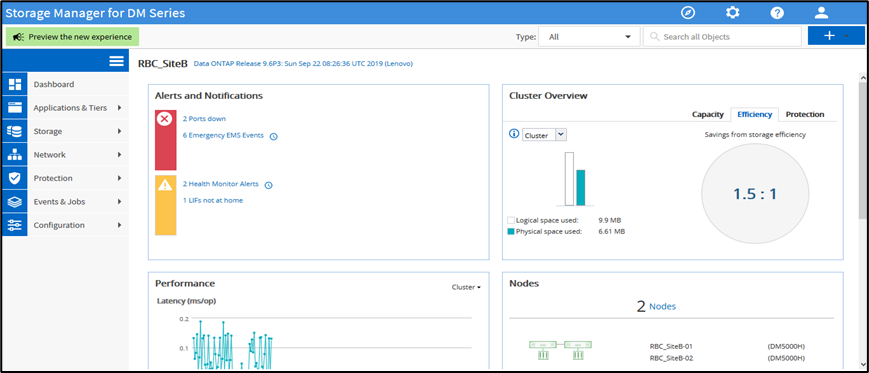Click the Applications & Tiers sidebar icon
This screenshot has width=869, height=373.
pyautogui.click(x=14, y=108)
